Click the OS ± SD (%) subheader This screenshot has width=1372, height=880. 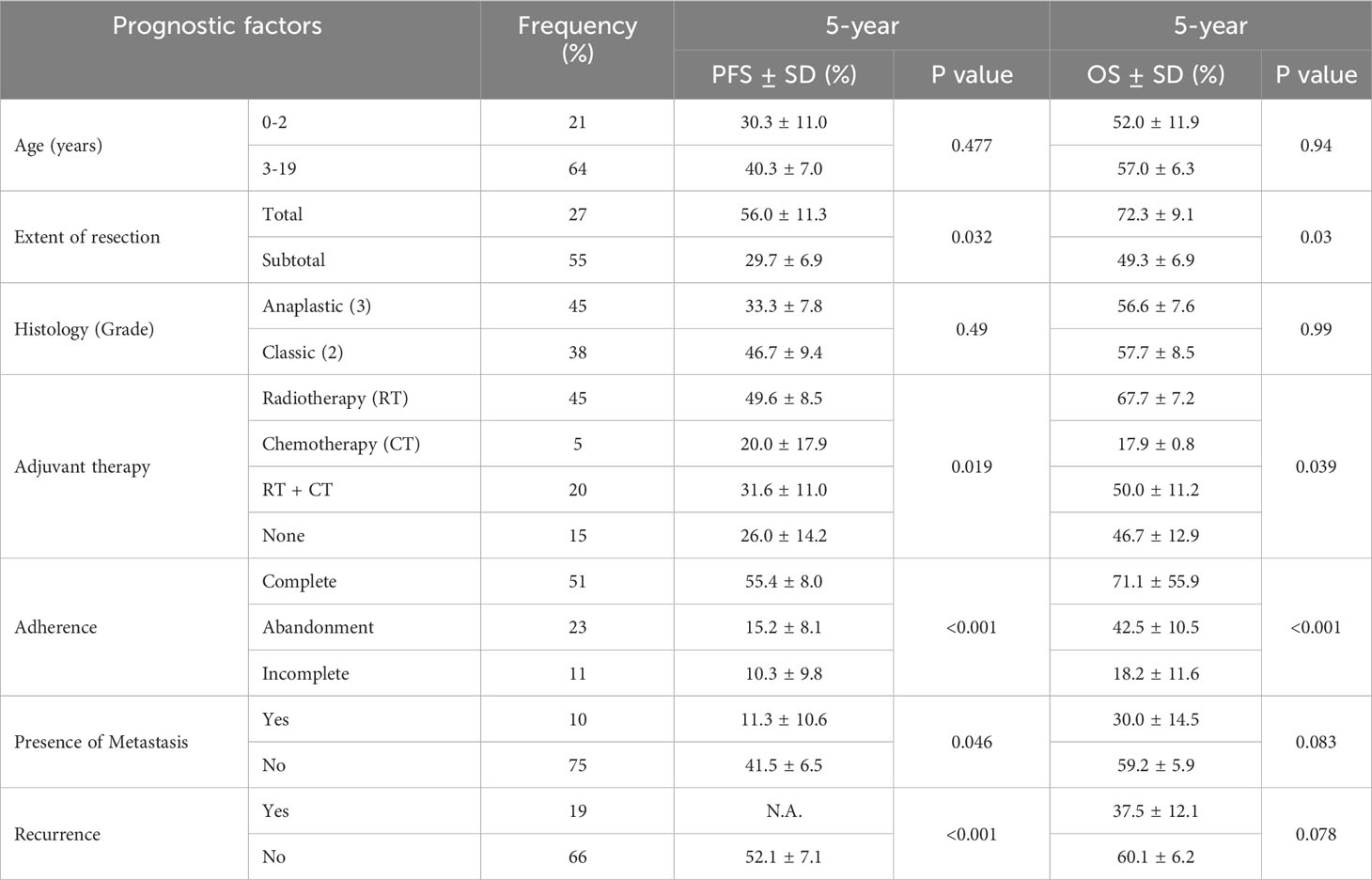pyautogui.click(x=1155, y=75)
